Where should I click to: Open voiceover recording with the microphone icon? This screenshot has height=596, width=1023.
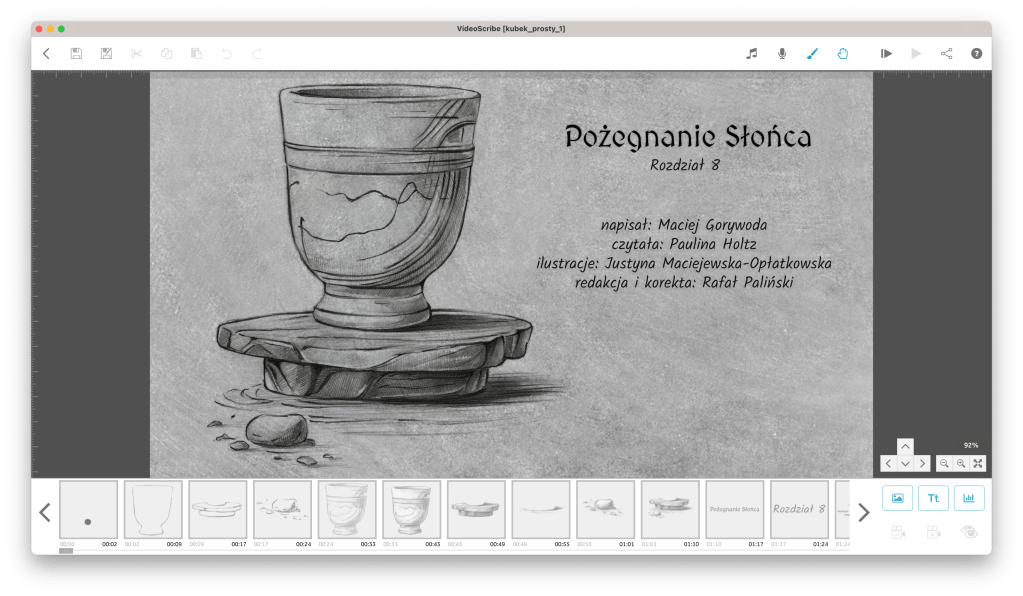point(782,54)
